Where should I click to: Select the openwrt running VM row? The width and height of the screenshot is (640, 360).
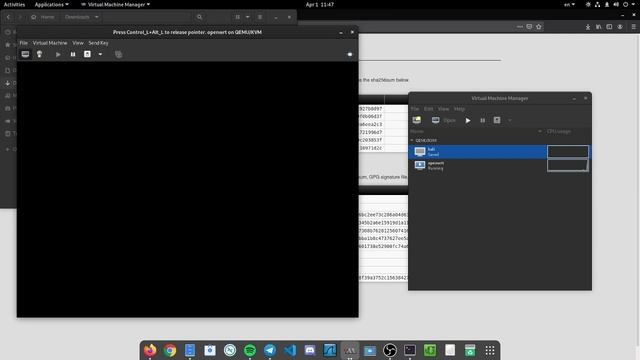pos(500,165)
